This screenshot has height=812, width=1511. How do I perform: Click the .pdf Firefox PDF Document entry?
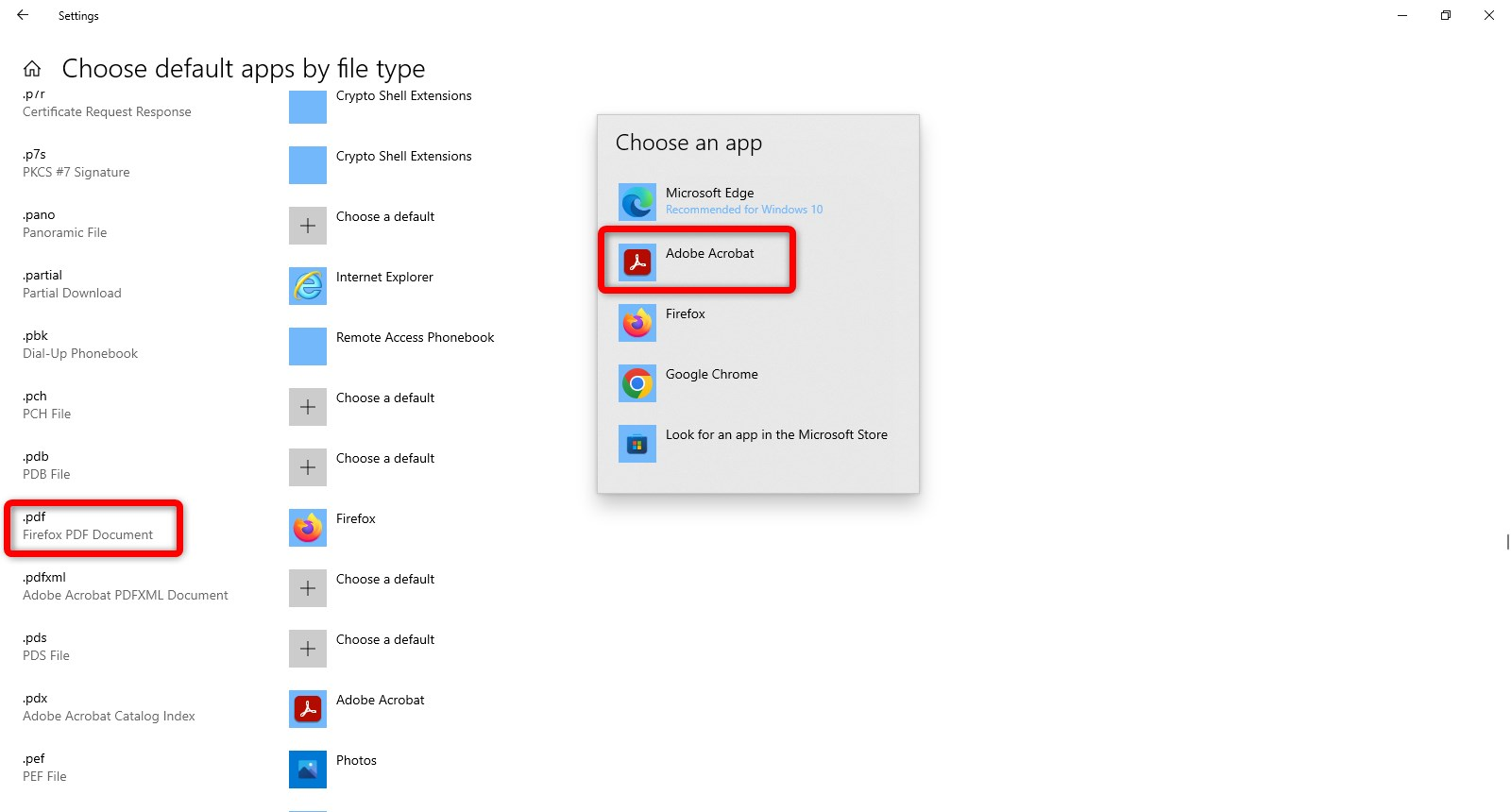click(88, 526)
